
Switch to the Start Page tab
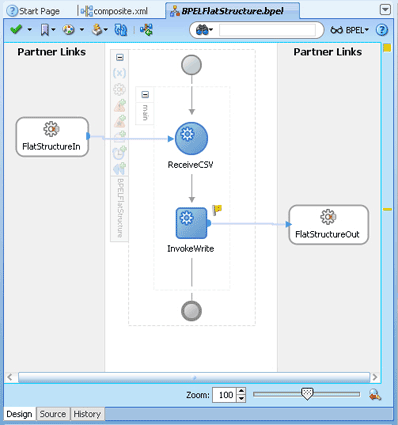point(33,11)
